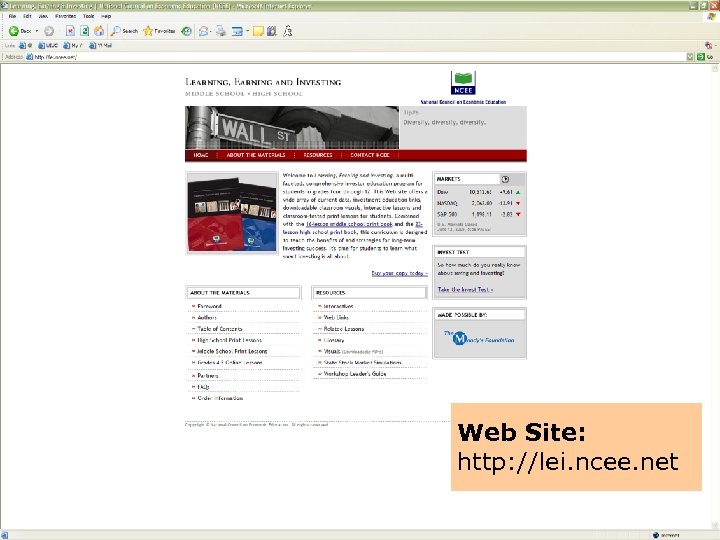Open the Web Links link
This screenshot has width=720, height=540.
click(x=336, y=318)
